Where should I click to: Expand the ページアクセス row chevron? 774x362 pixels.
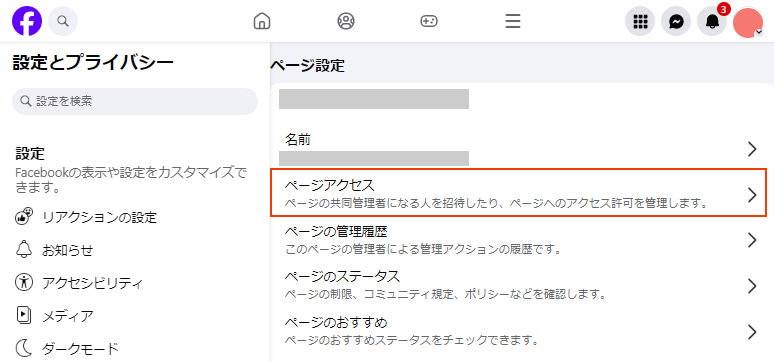pos(752,195)
